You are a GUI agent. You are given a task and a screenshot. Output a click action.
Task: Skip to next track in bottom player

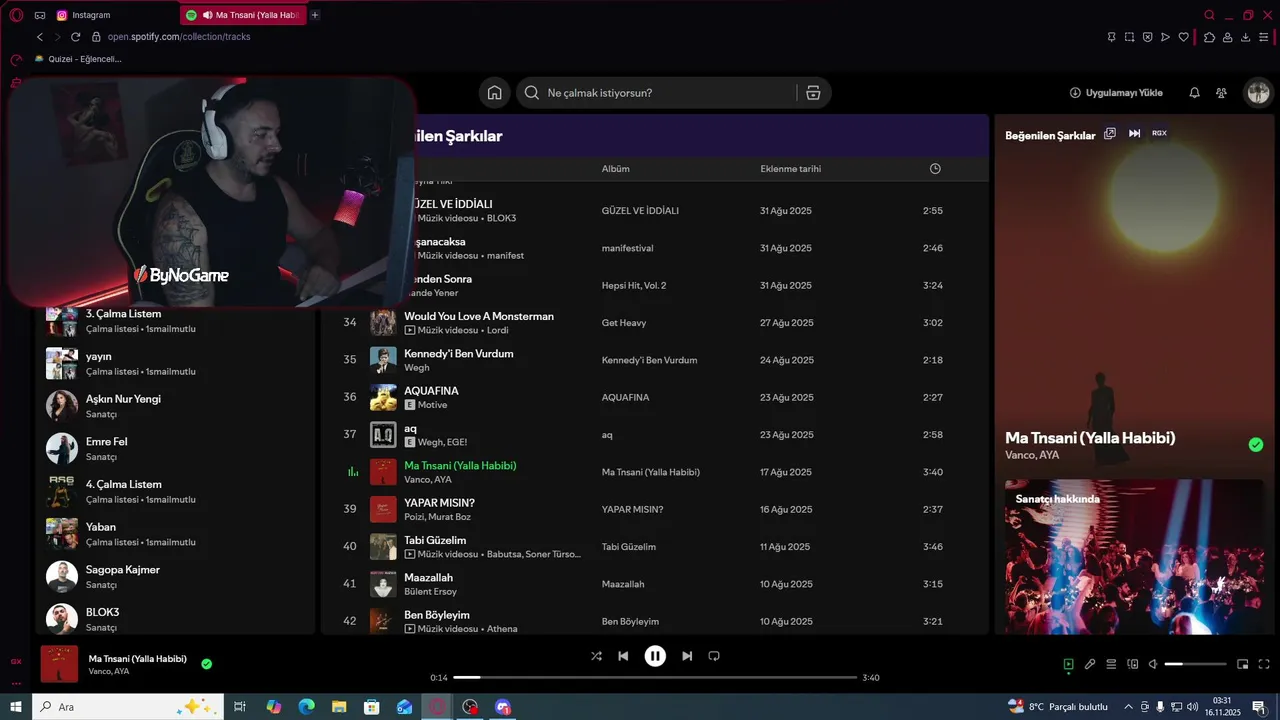687,656
